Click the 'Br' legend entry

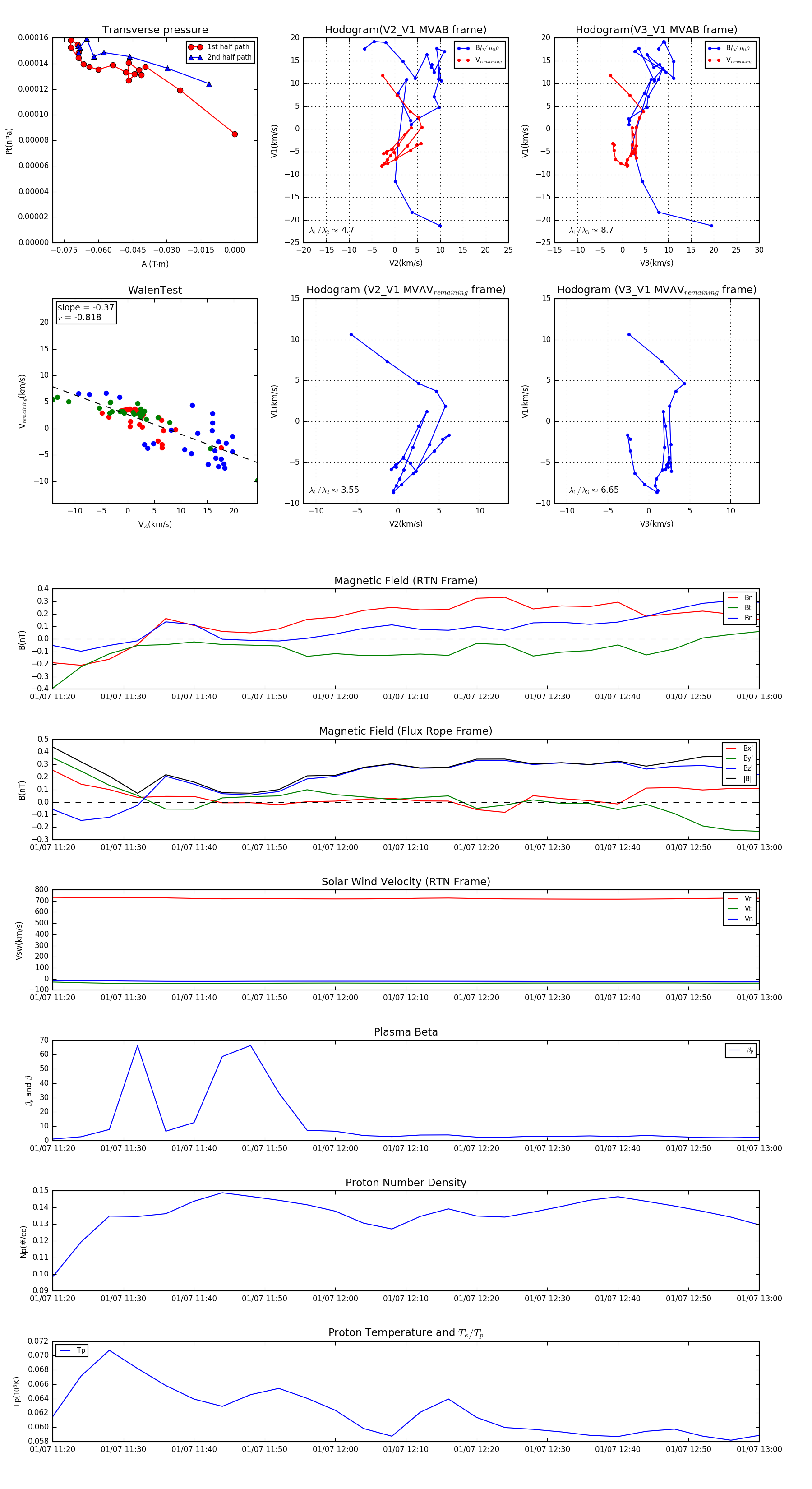[740, 598]
